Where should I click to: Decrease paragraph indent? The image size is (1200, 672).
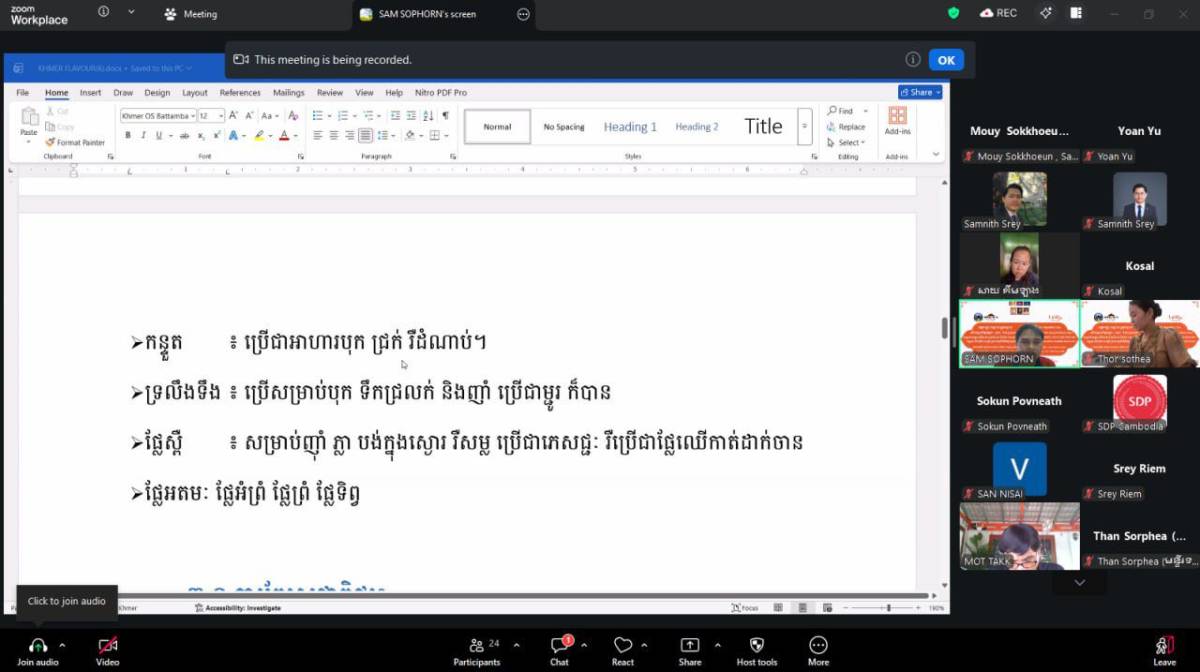(x=396, y=116)
